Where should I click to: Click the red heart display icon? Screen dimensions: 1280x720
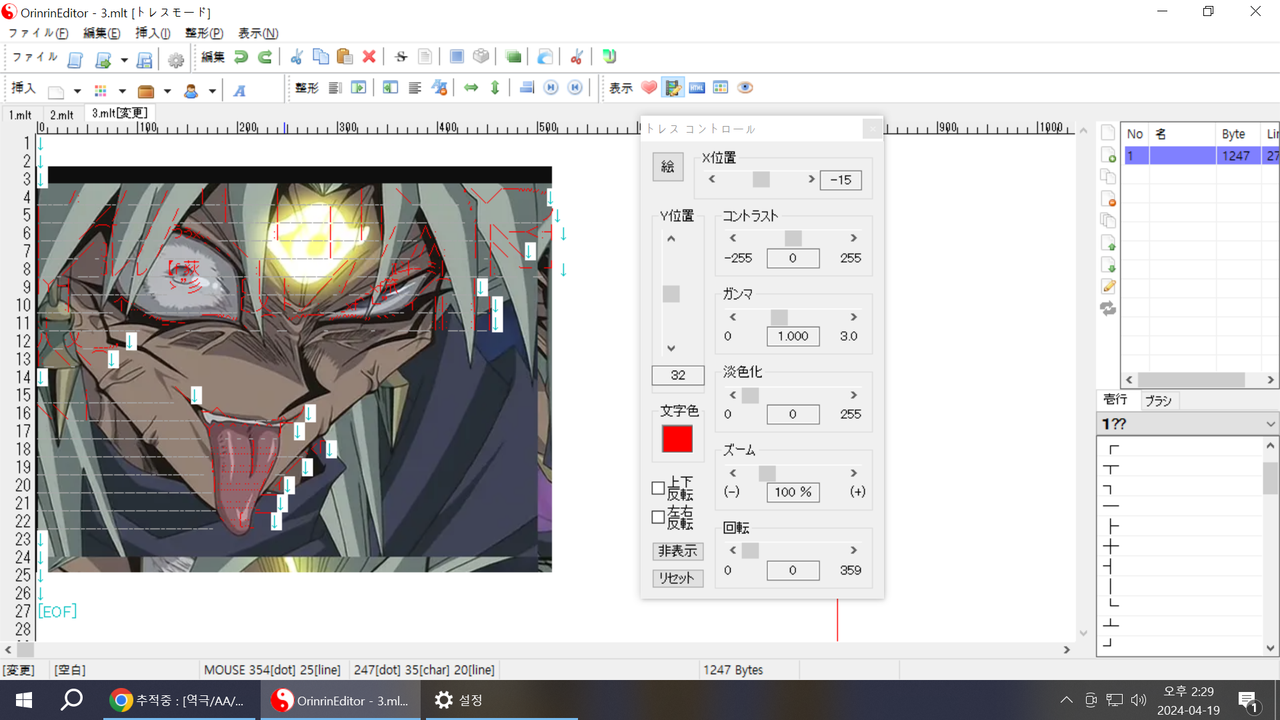point(649,88)
